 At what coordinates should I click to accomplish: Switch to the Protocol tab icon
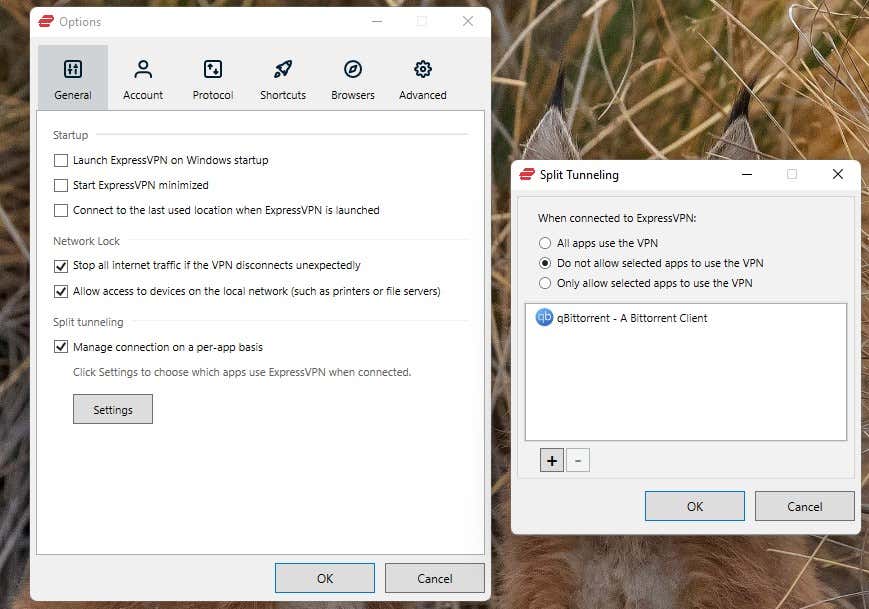[x=213, y=69]
